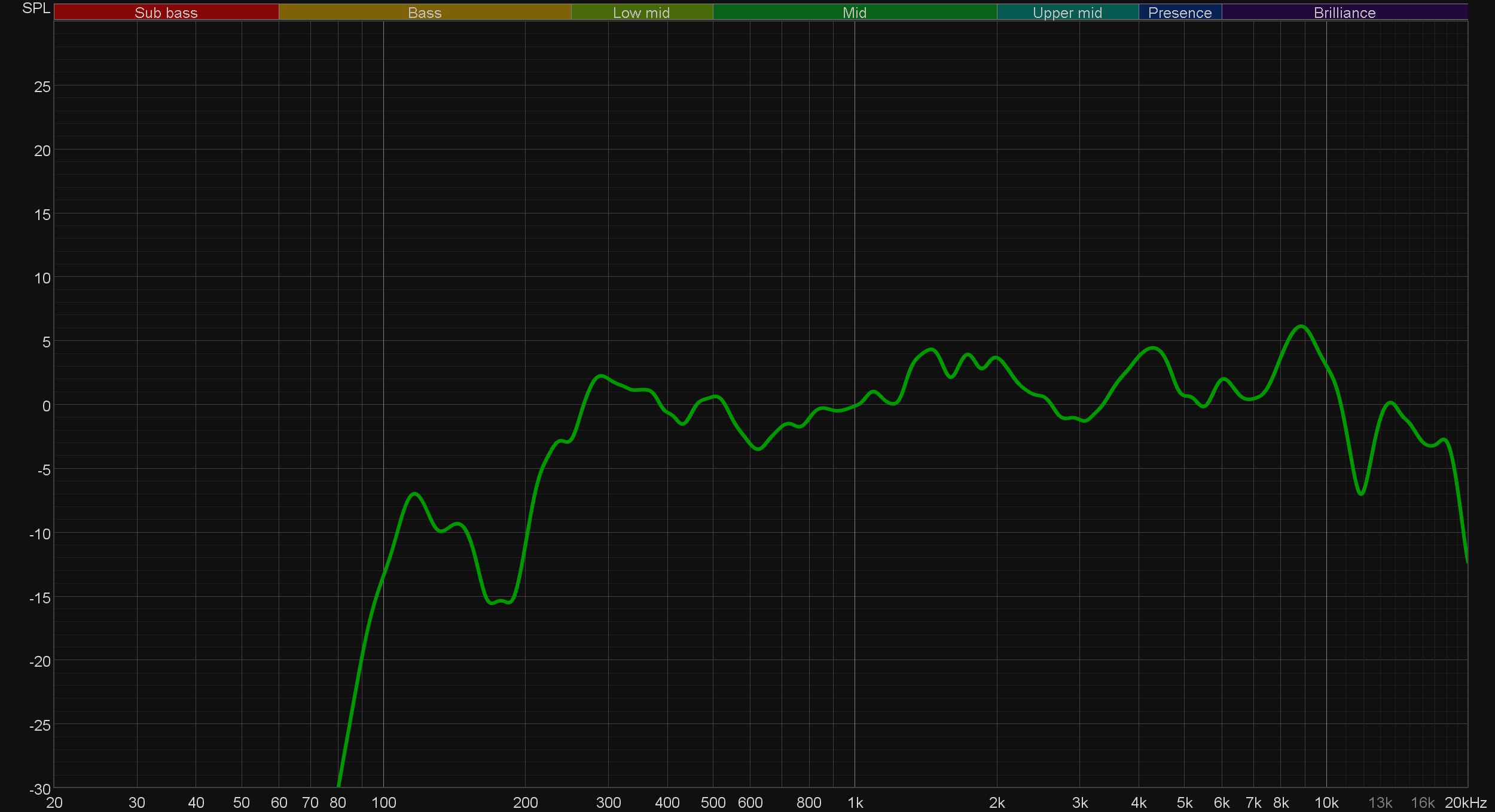Screen dimensions: 1495x812
Task: Click the 100 Hz axis tick label
Action: [x=383, y=802]
